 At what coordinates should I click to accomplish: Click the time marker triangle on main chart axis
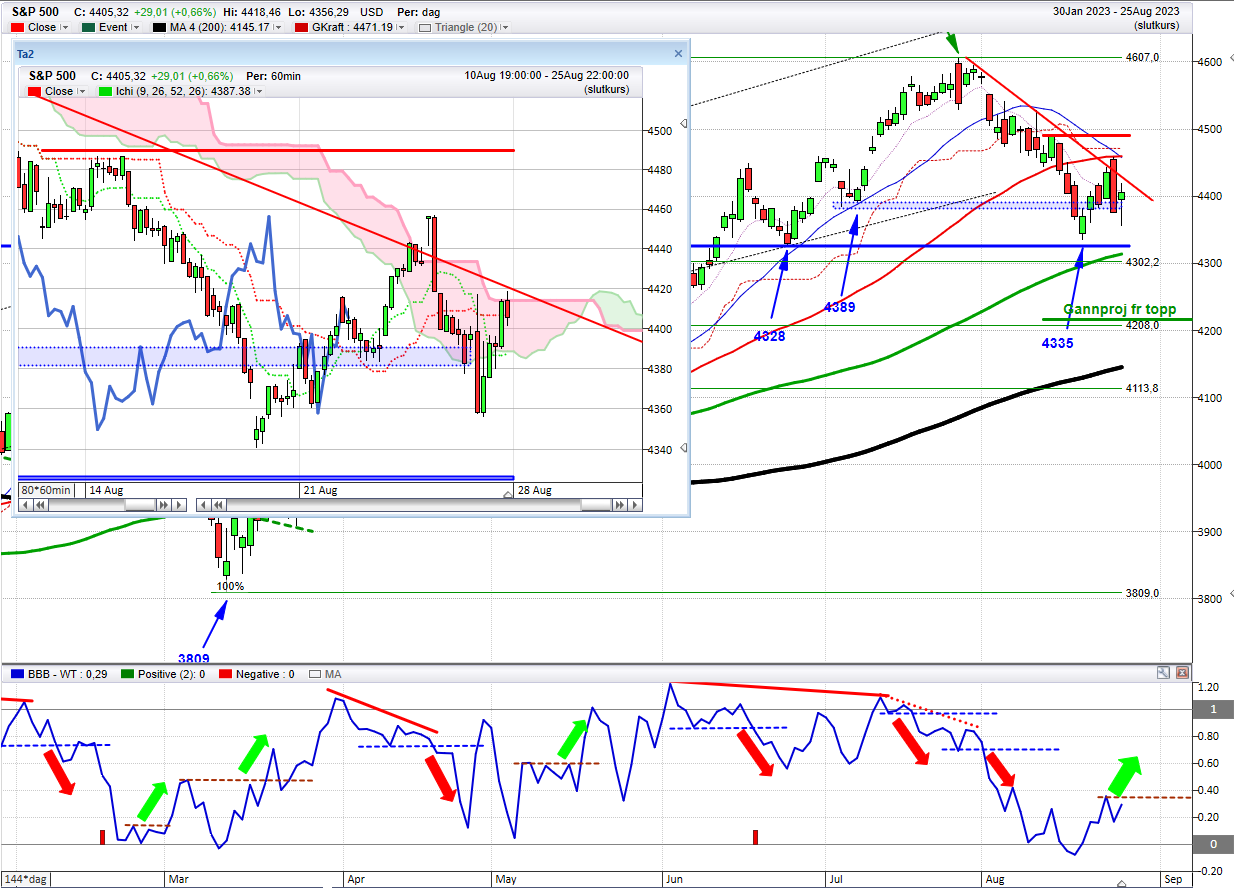1121,883
